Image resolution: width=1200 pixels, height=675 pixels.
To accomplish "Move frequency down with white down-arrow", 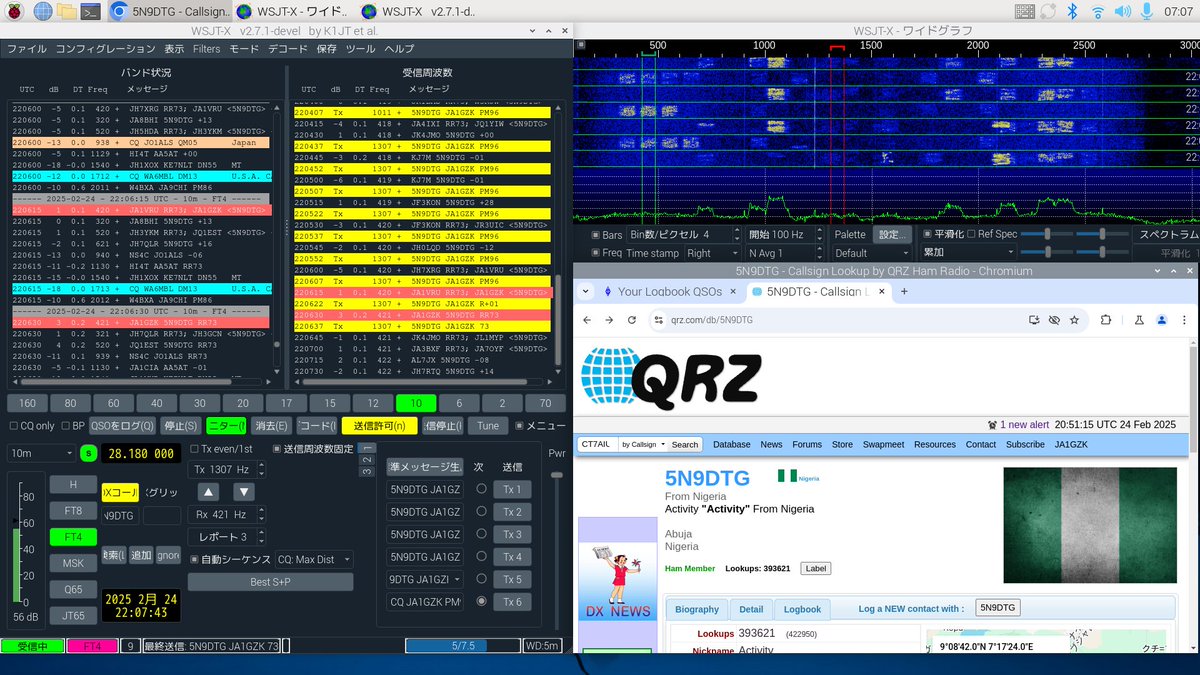I will 244,492.
